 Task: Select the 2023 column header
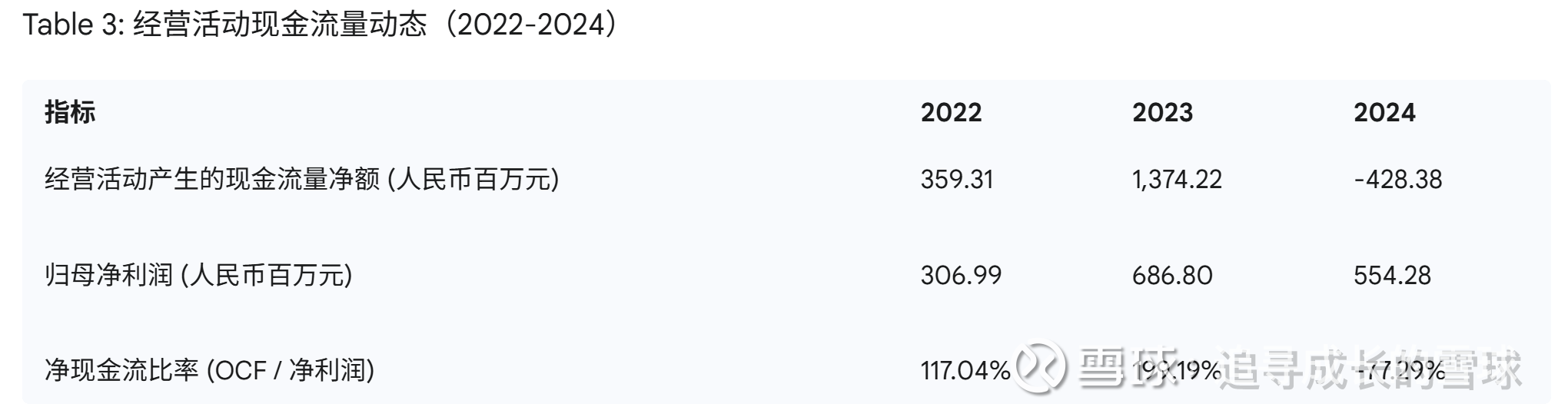click(1162, 112)
